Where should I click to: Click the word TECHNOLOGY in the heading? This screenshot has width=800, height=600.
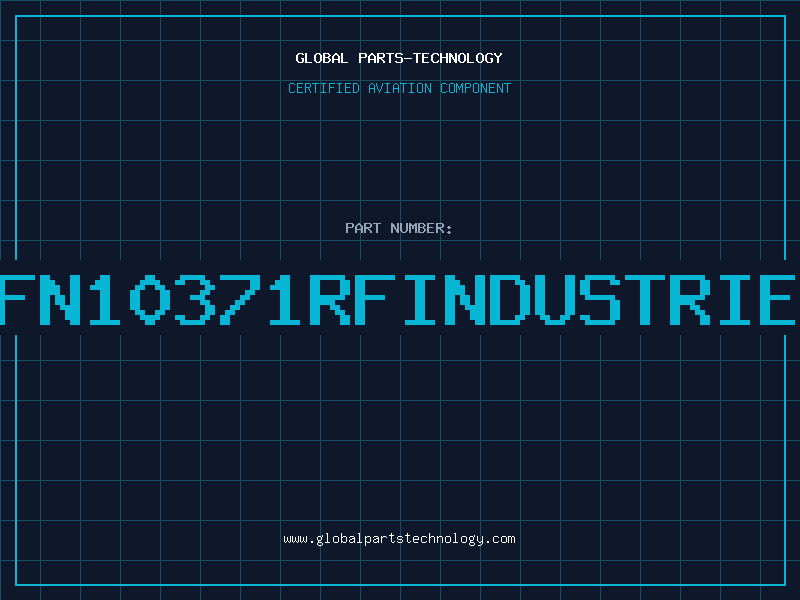(x=458, y=58)
